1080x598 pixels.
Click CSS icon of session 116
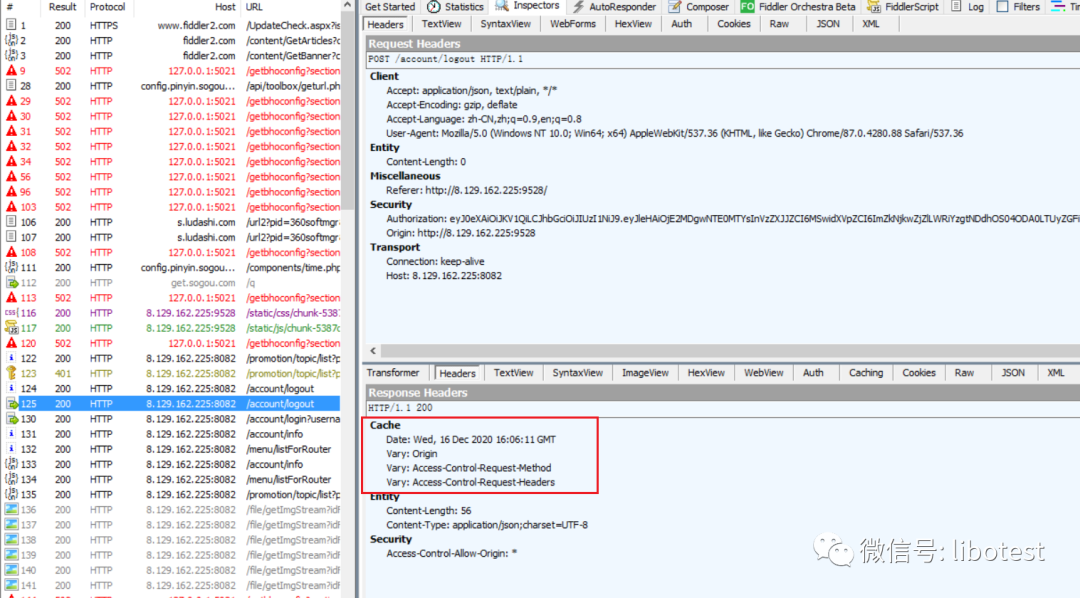click(11, 313)
